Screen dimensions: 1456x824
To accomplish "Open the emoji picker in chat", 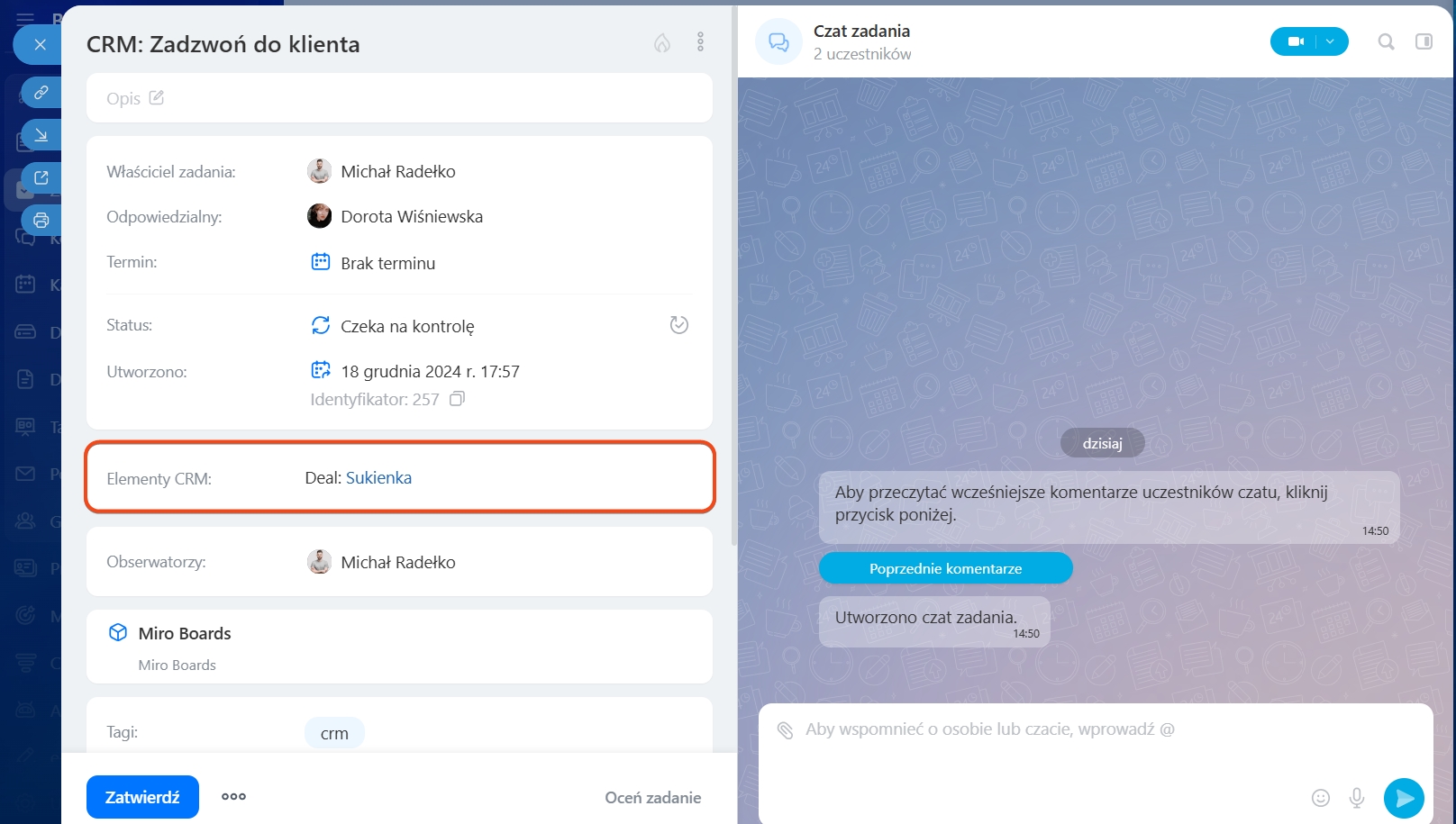I will pos(1320,798).
